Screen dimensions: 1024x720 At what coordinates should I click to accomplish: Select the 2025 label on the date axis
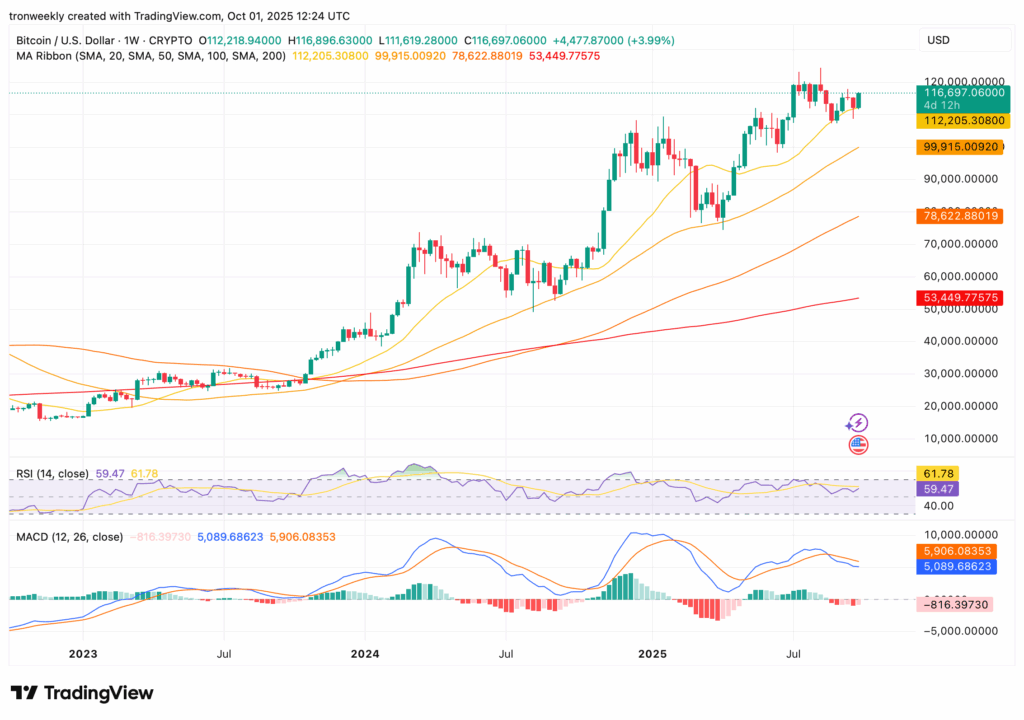coord(653,654)
